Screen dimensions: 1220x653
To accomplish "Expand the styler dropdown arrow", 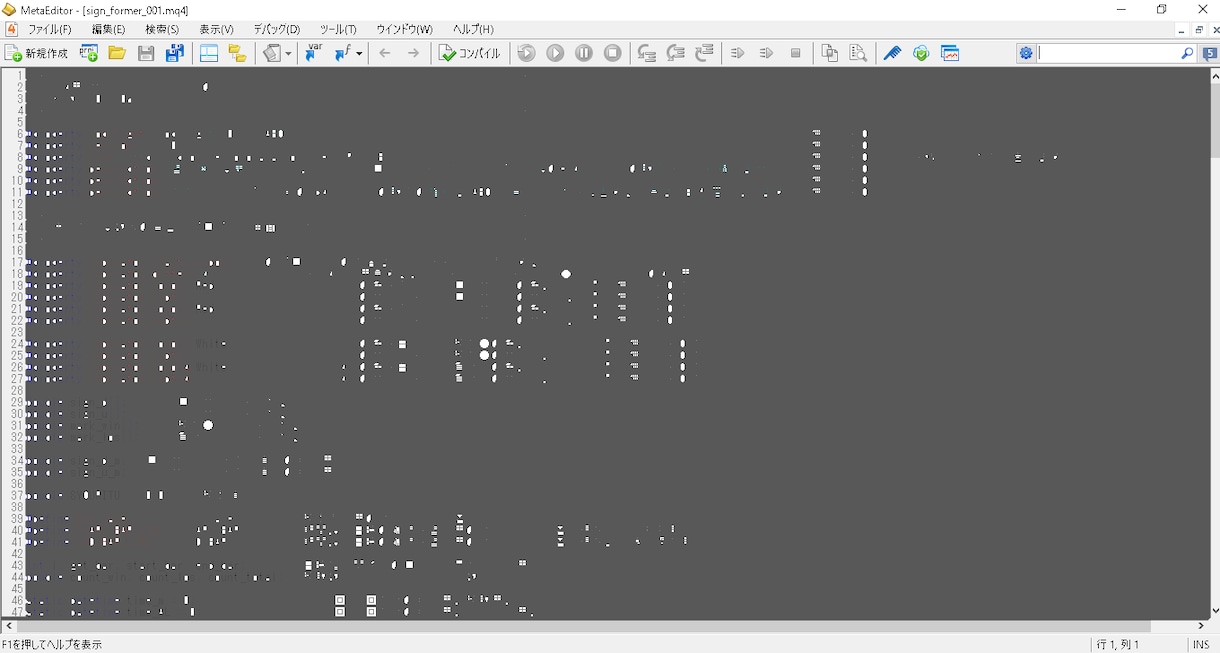I will point(288,53).
